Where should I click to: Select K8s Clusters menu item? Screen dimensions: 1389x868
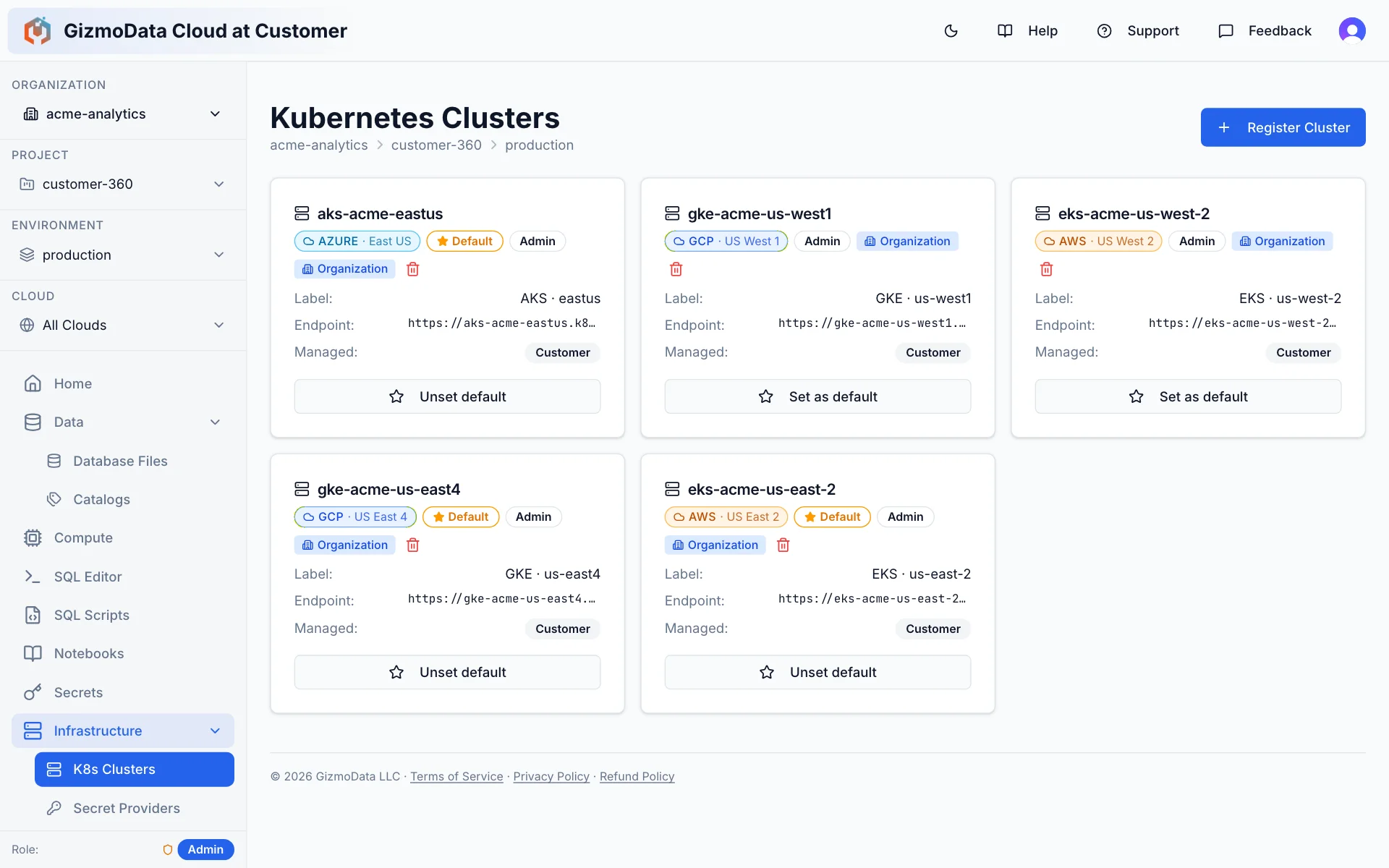(x=135, y=769)
